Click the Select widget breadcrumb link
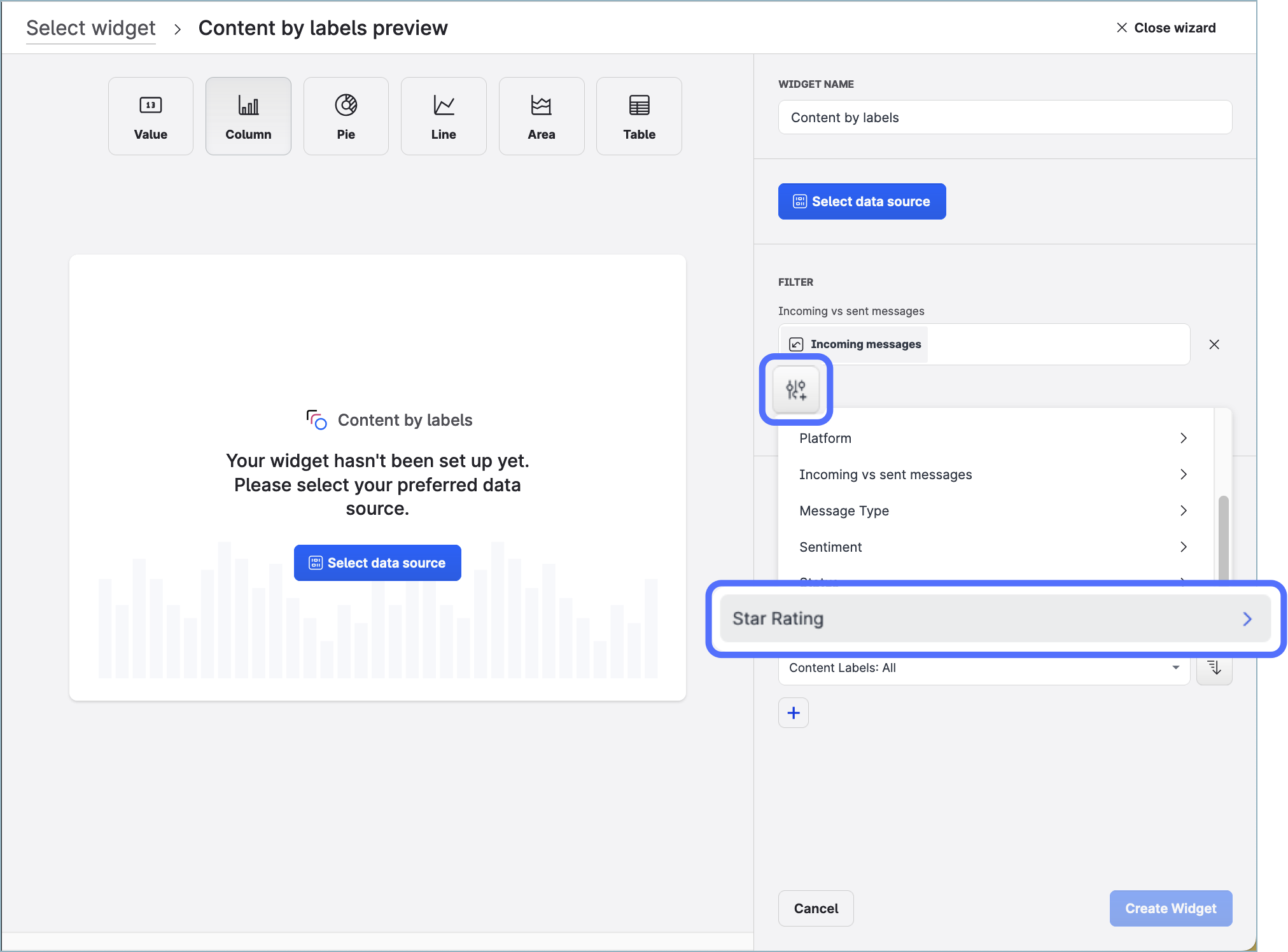 click(x=91, y=28)
